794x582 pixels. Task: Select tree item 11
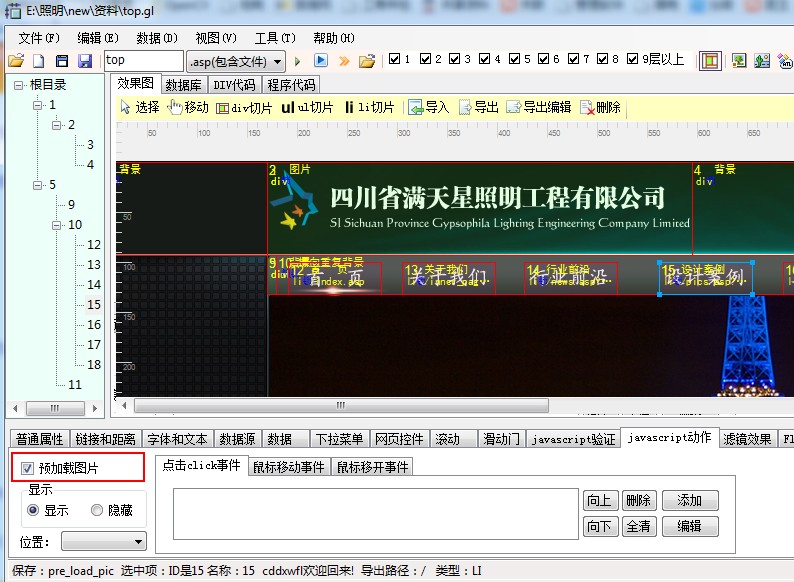click(75, 385)
